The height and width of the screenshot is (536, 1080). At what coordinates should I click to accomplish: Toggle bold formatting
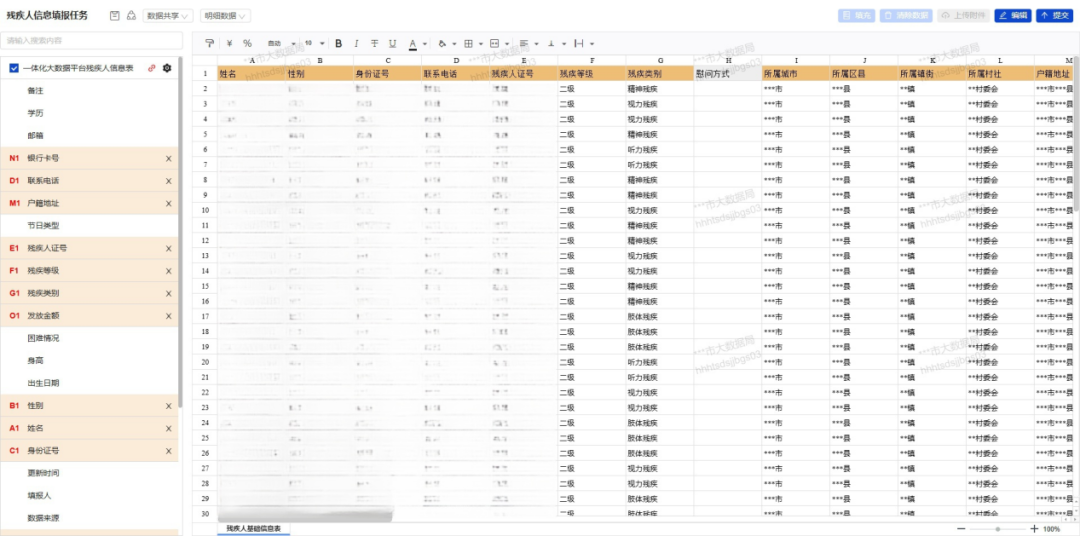pyautogui.click(x=338, y=43)
